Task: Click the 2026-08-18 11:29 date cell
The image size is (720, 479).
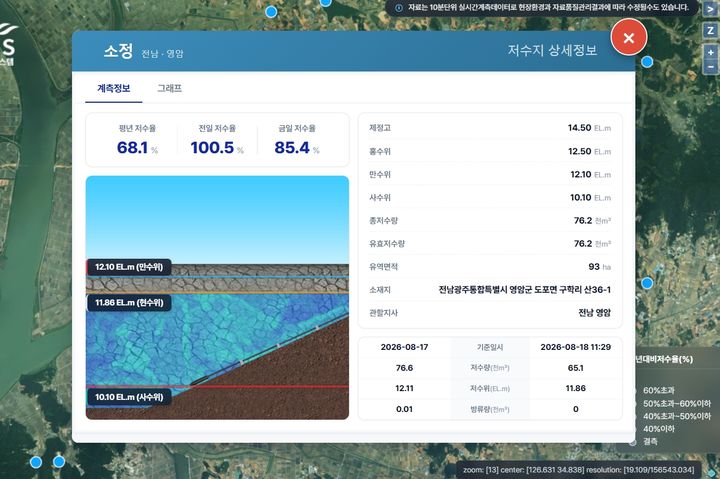Action: click(575, 347)
